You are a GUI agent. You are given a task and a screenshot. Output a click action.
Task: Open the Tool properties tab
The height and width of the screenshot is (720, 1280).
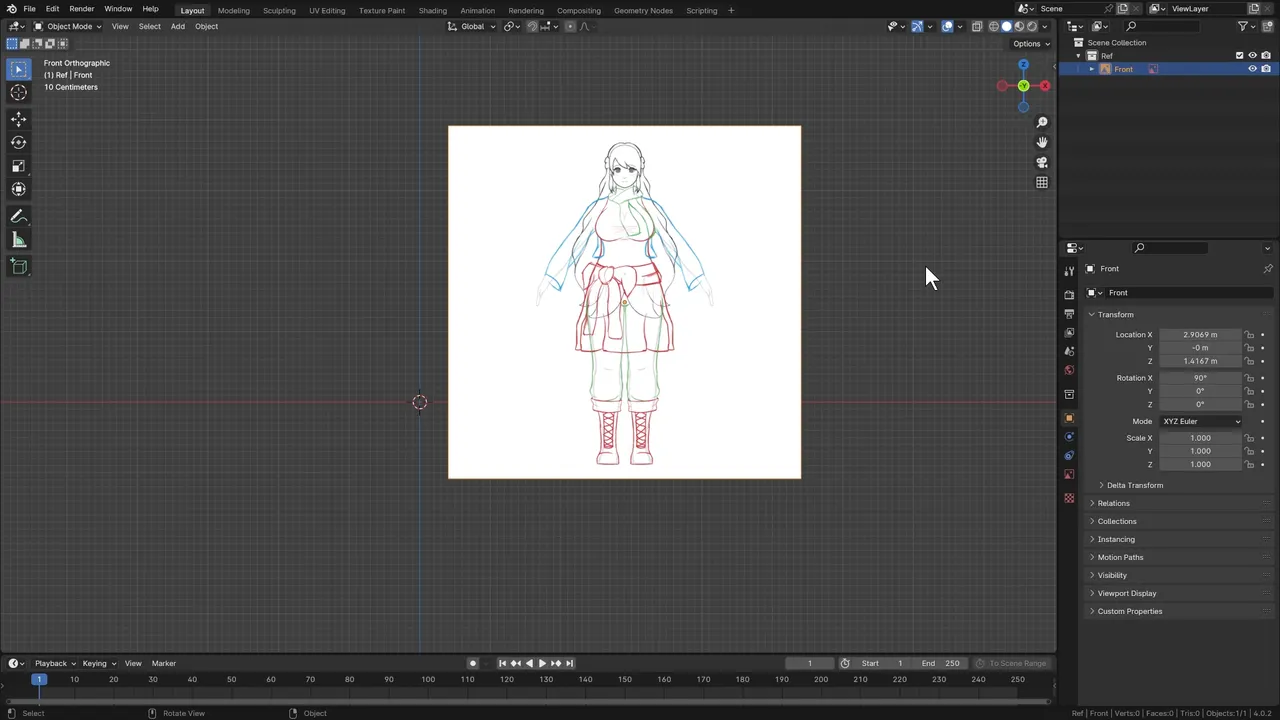(1069, 271)
